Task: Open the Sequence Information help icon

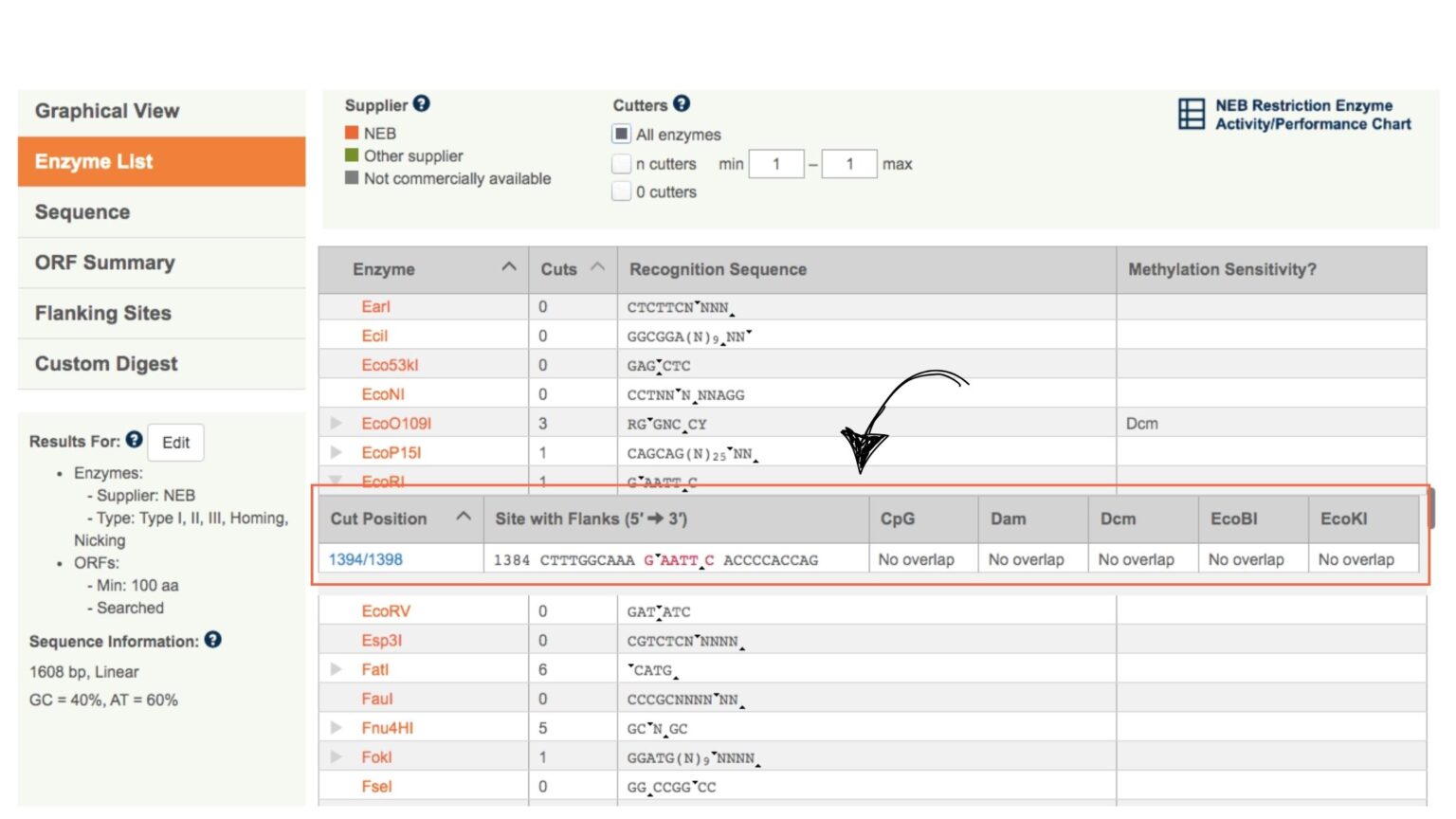Action: (211, 639)
